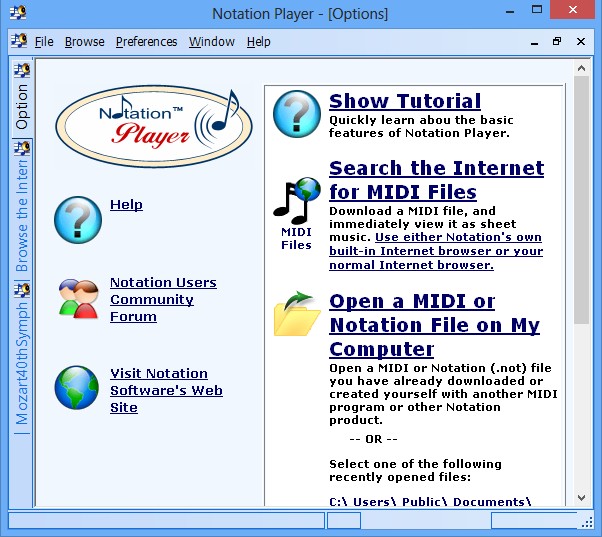Screen dimensions: 602x537
Task: Open the Help menu in menu bar
Action: [x=259, y=41]
